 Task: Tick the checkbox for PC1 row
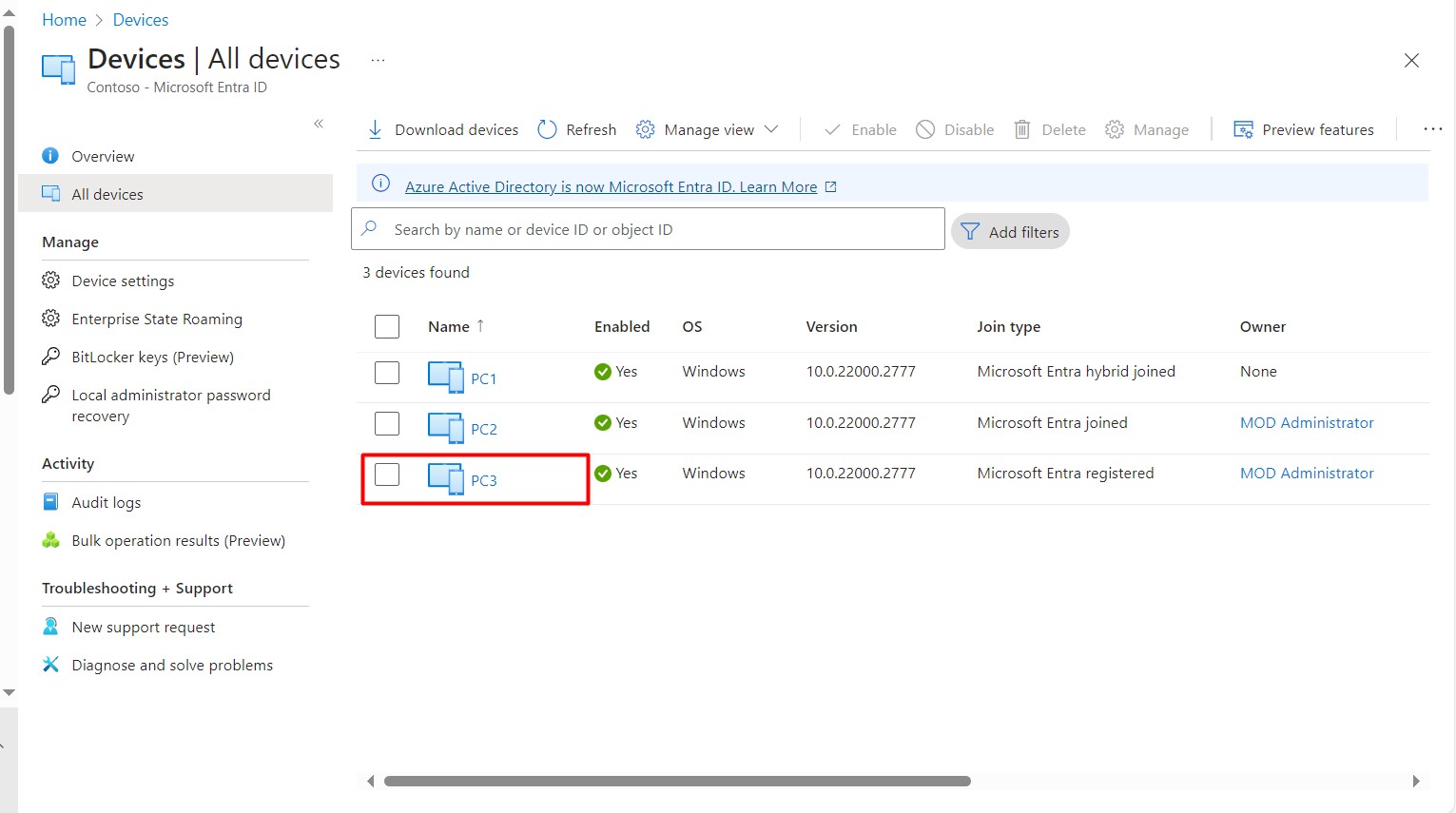coord(387,372)
